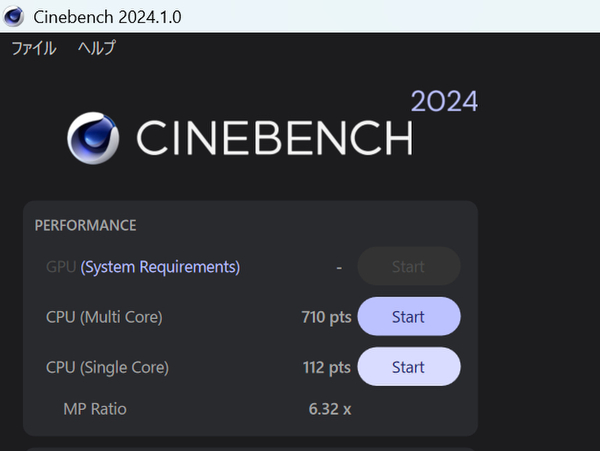Click the Cinebench 2024.1.0 window title

point(107,17)
